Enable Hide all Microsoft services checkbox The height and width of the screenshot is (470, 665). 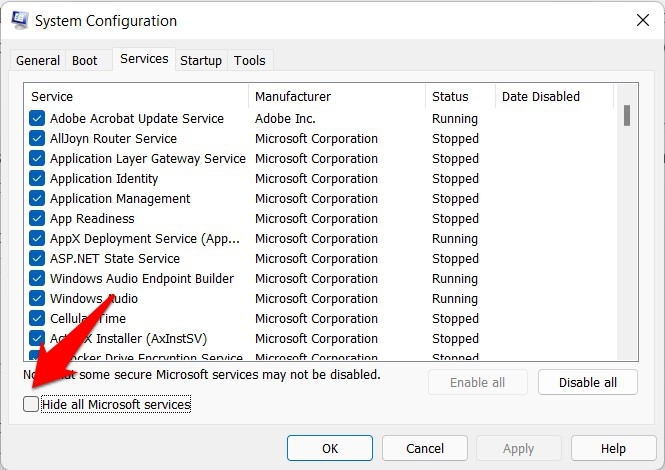[32, 404]
